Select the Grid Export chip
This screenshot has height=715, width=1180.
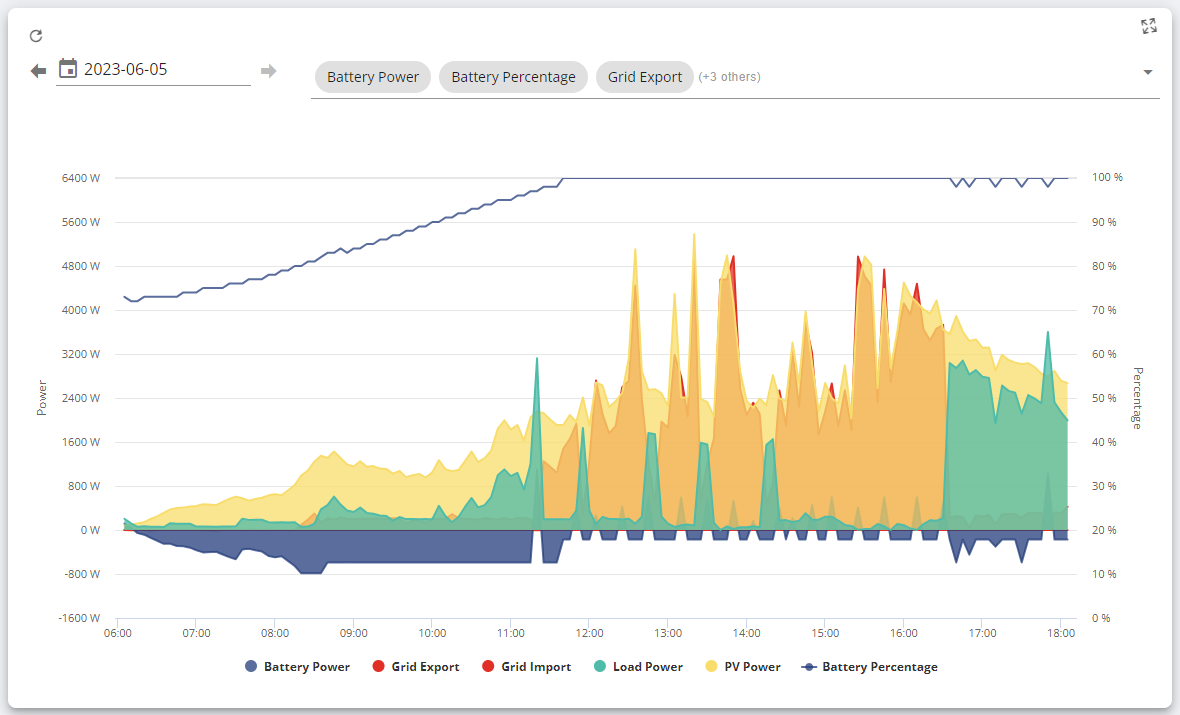(x=645, y=77)
